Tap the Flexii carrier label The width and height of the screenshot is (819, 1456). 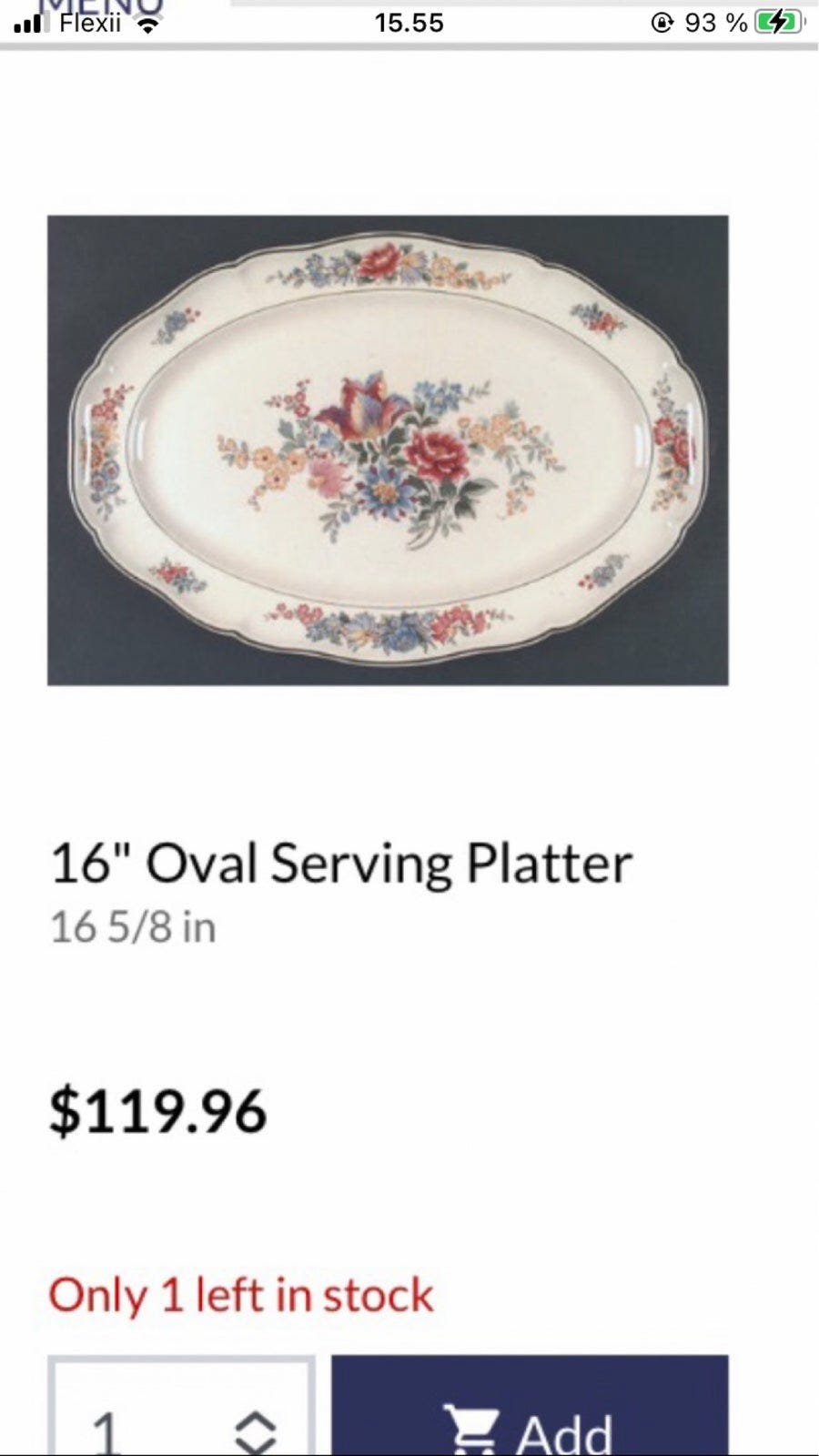90,23
